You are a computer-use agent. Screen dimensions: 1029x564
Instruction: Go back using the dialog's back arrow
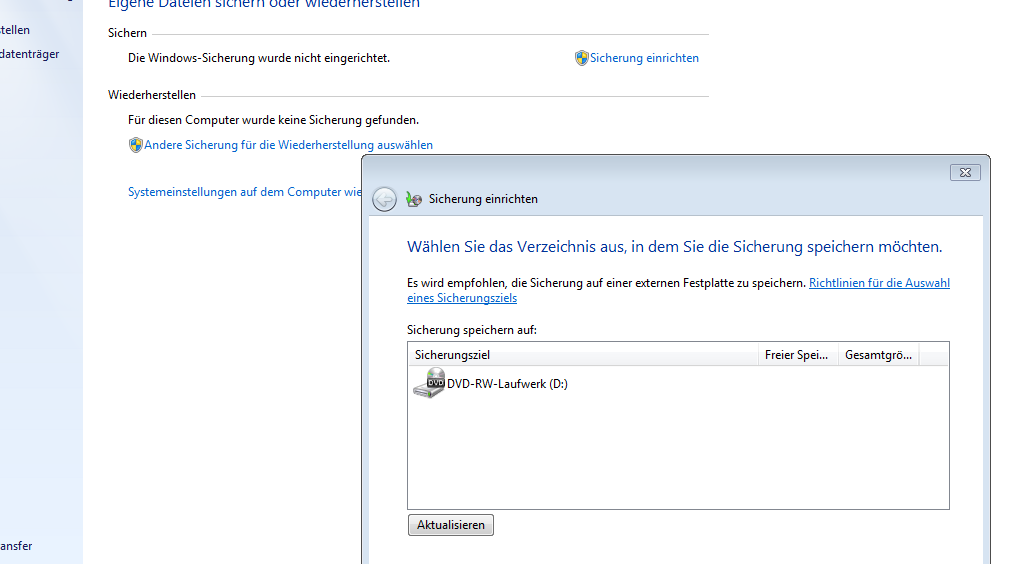(x=385, y=199)
